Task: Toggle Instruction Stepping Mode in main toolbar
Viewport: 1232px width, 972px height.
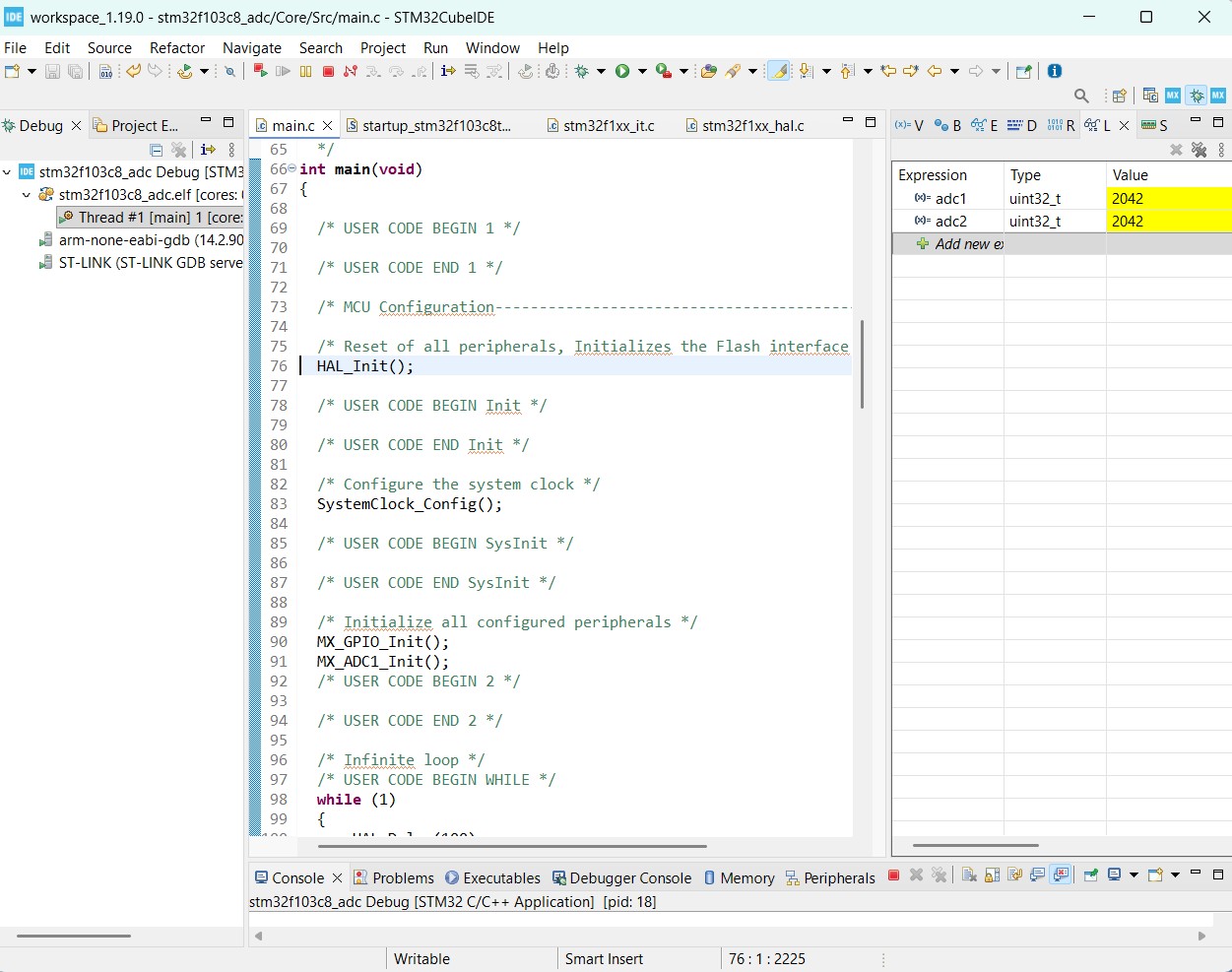Action: tap(448, 71)
